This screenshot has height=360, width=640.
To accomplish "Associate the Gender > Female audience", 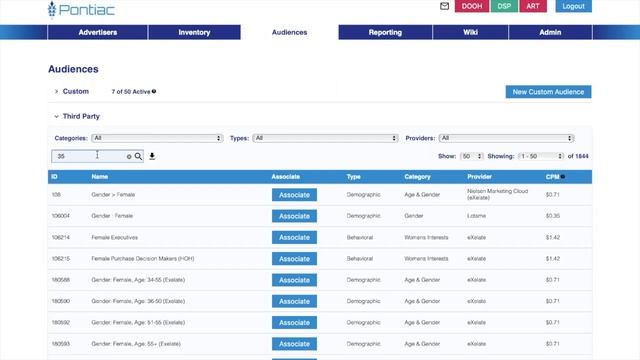I will pyautogui.click(x=294, y=195).
